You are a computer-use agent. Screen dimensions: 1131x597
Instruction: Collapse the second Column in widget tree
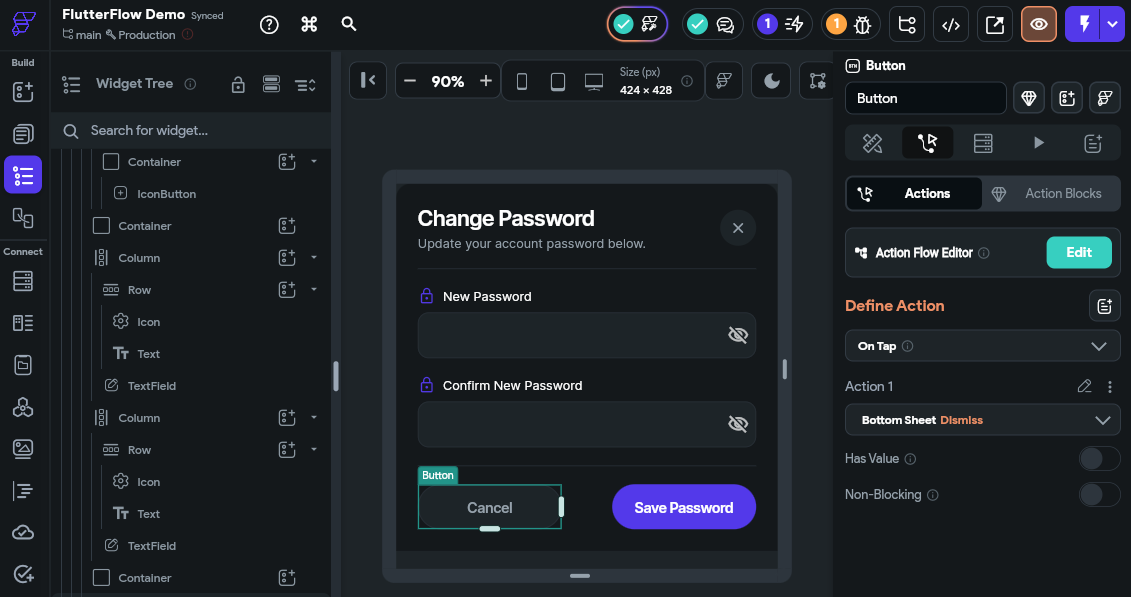314,417
